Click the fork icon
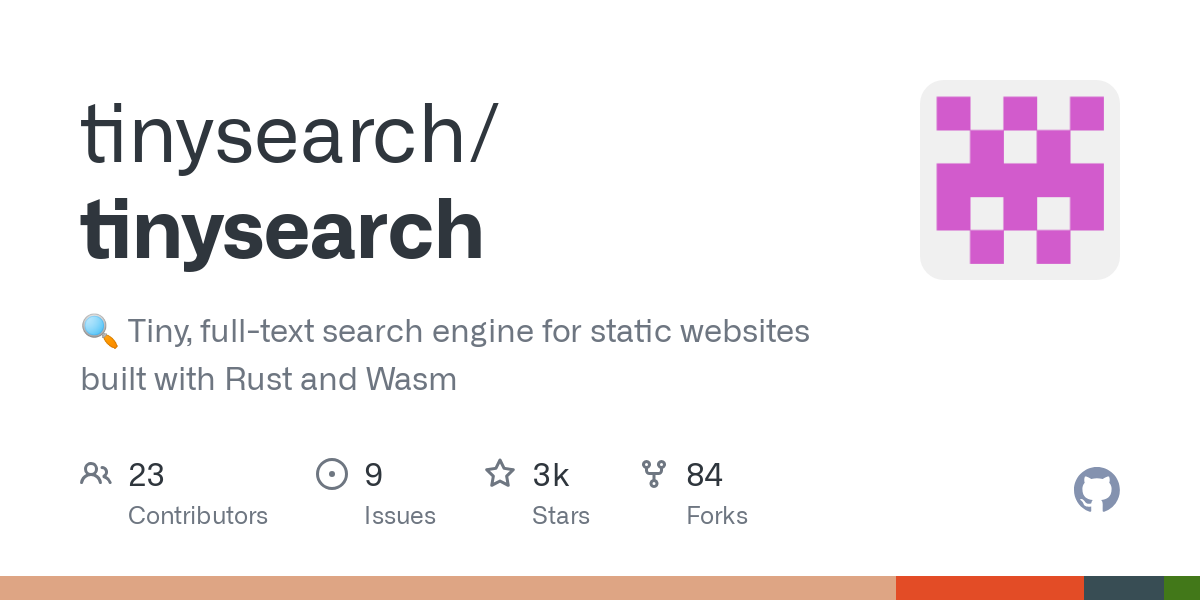 pyautogui.click(x=654, y=474)
